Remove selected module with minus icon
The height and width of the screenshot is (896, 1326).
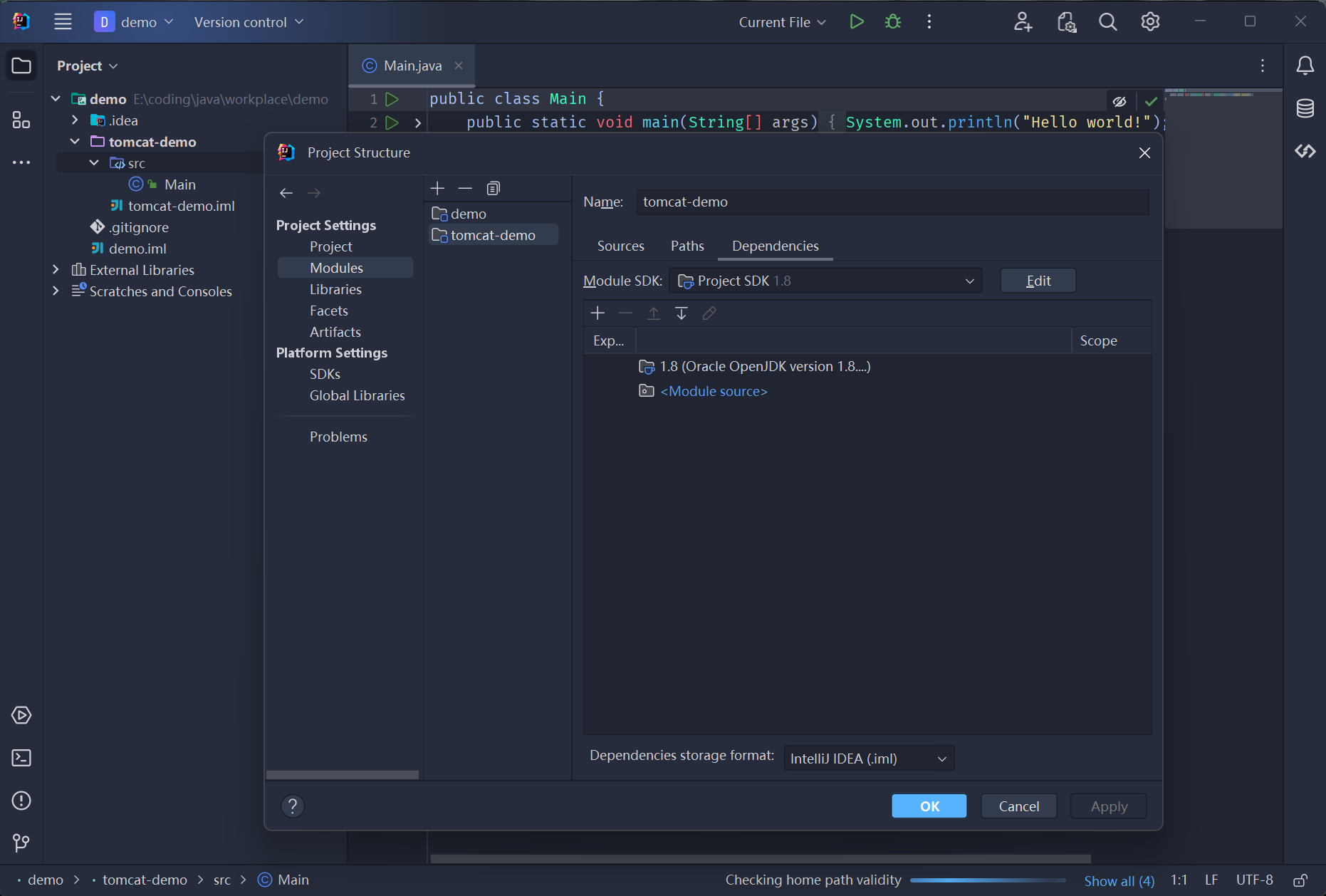coord(465,188)
